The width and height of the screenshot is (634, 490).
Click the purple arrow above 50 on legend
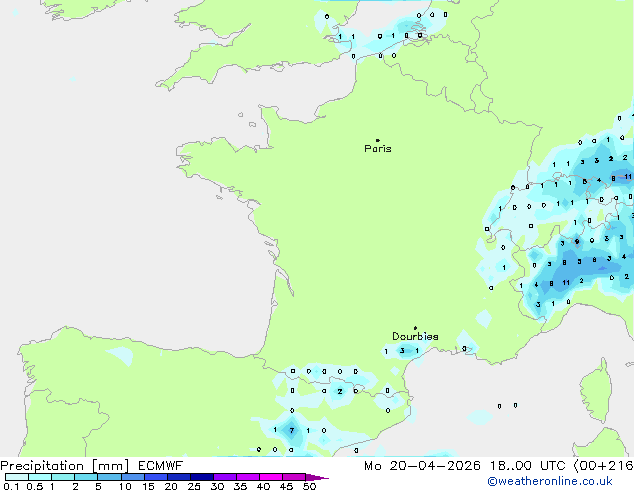click(x=317, y=477)
